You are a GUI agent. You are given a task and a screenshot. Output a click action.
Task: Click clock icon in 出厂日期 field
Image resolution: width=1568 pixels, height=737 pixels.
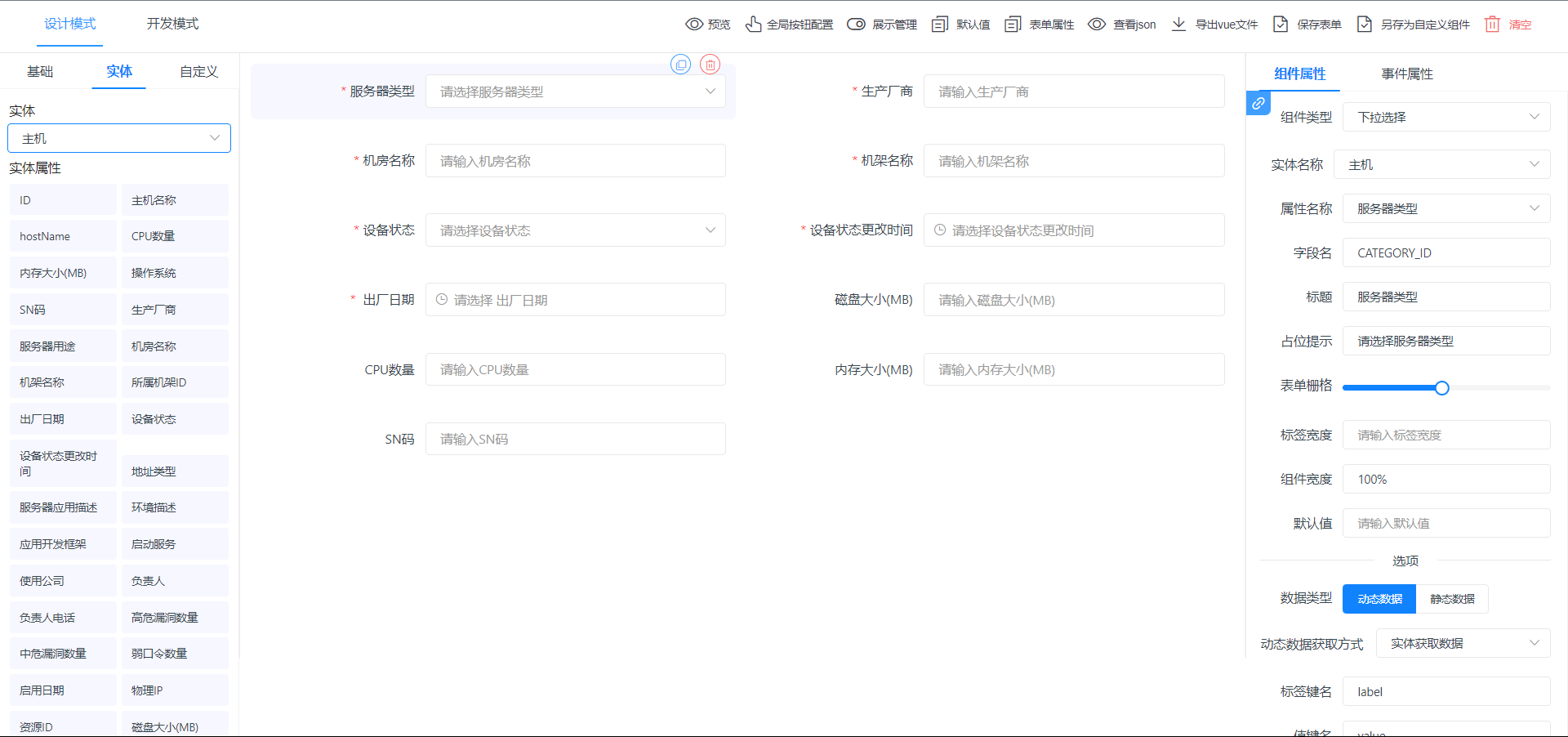442,300
